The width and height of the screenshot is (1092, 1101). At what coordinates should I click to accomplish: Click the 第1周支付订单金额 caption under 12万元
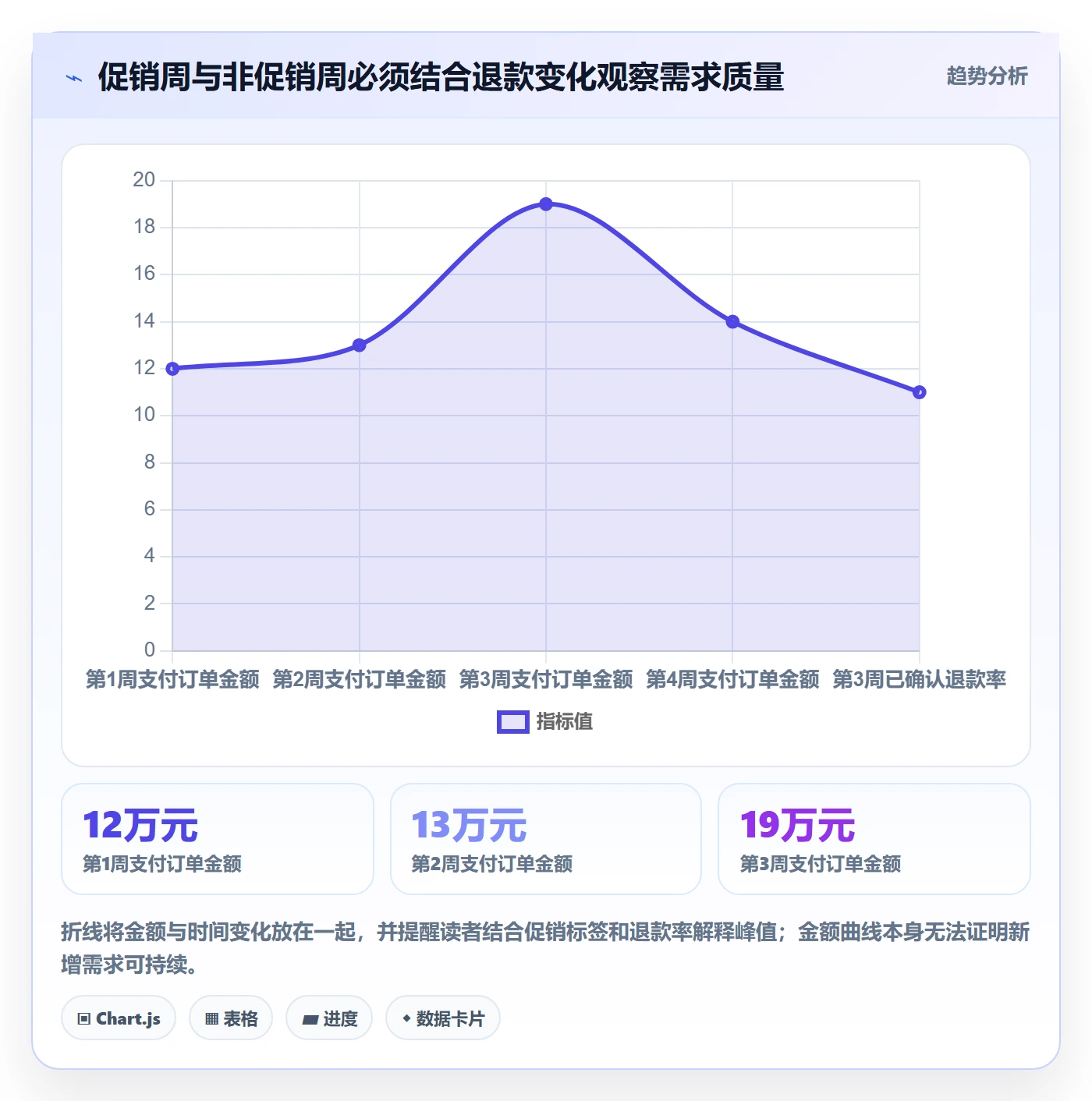click(x=162, y=864)
